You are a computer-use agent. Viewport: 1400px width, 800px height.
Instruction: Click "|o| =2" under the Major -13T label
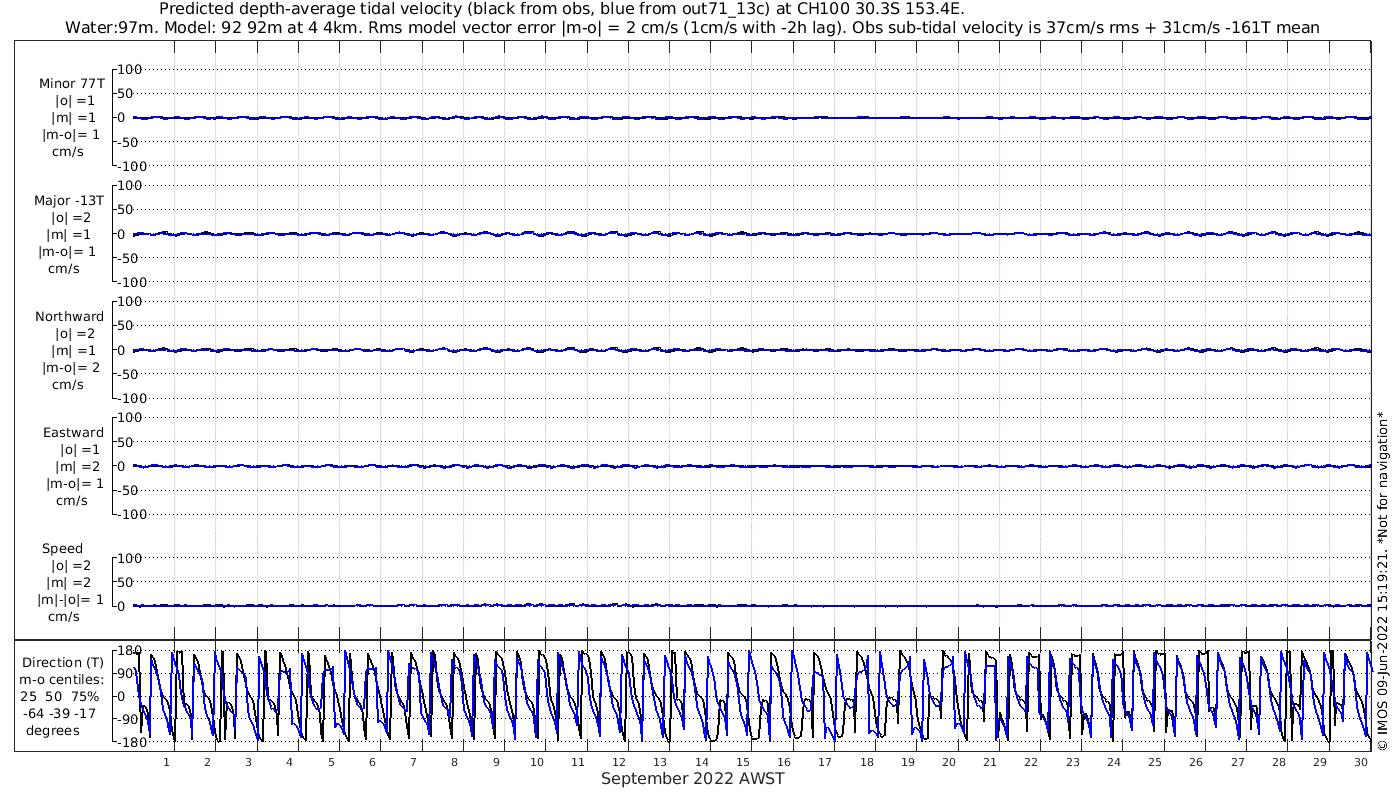pyautogui.click(x=73, y=218)
